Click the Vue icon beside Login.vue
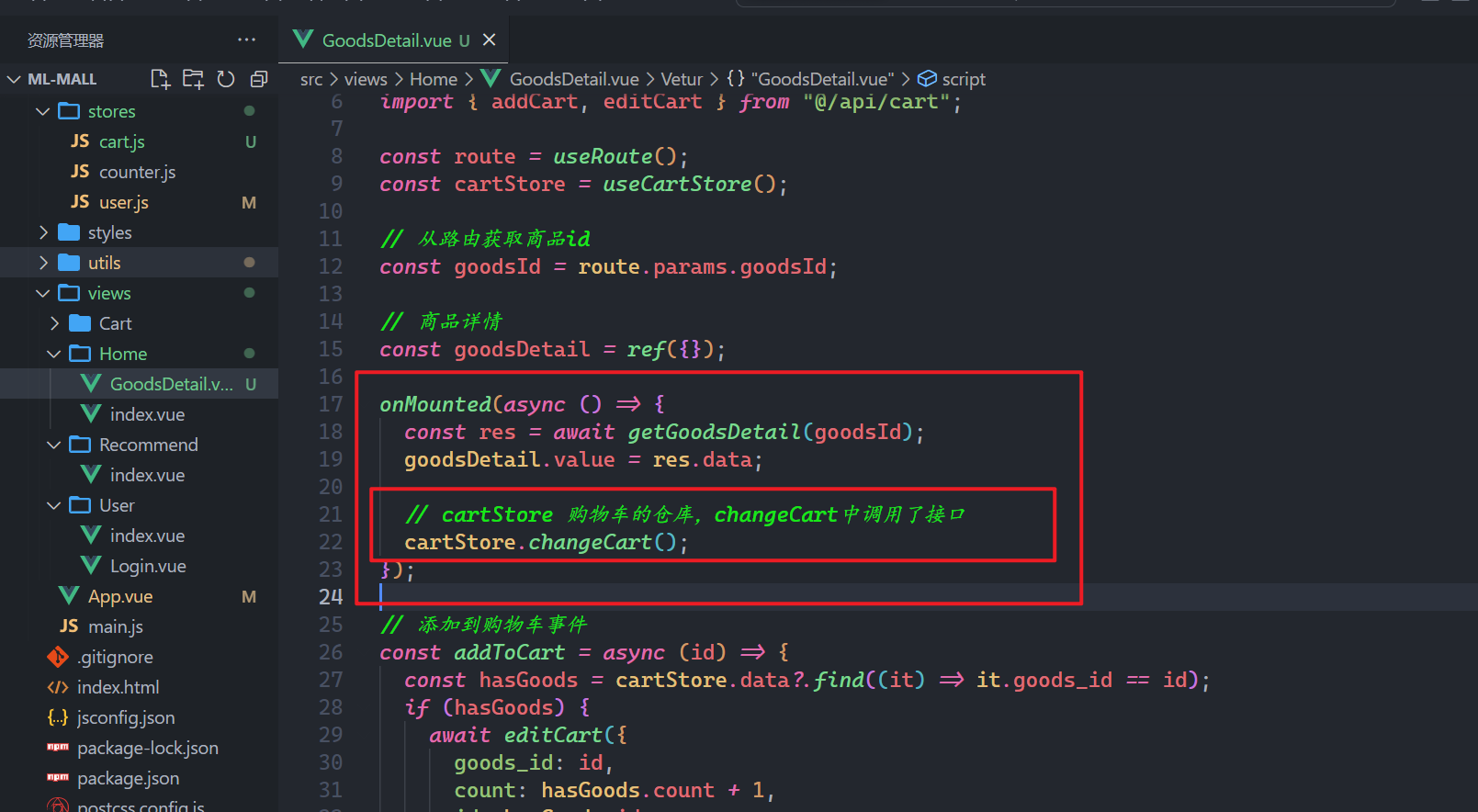 [x=91, y=565]
